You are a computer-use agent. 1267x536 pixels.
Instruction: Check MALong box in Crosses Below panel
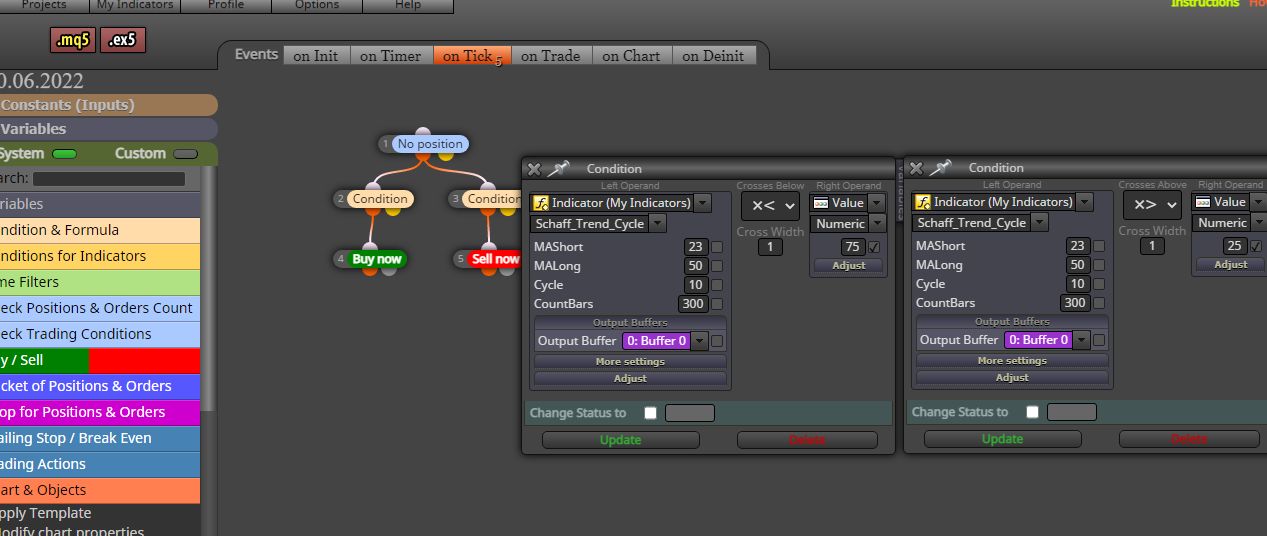tap(716, 266)
